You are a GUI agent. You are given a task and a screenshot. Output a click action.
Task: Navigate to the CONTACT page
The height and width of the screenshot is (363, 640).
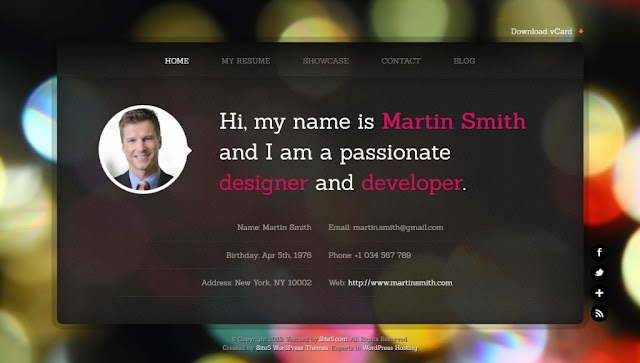(x=401, y=61)
